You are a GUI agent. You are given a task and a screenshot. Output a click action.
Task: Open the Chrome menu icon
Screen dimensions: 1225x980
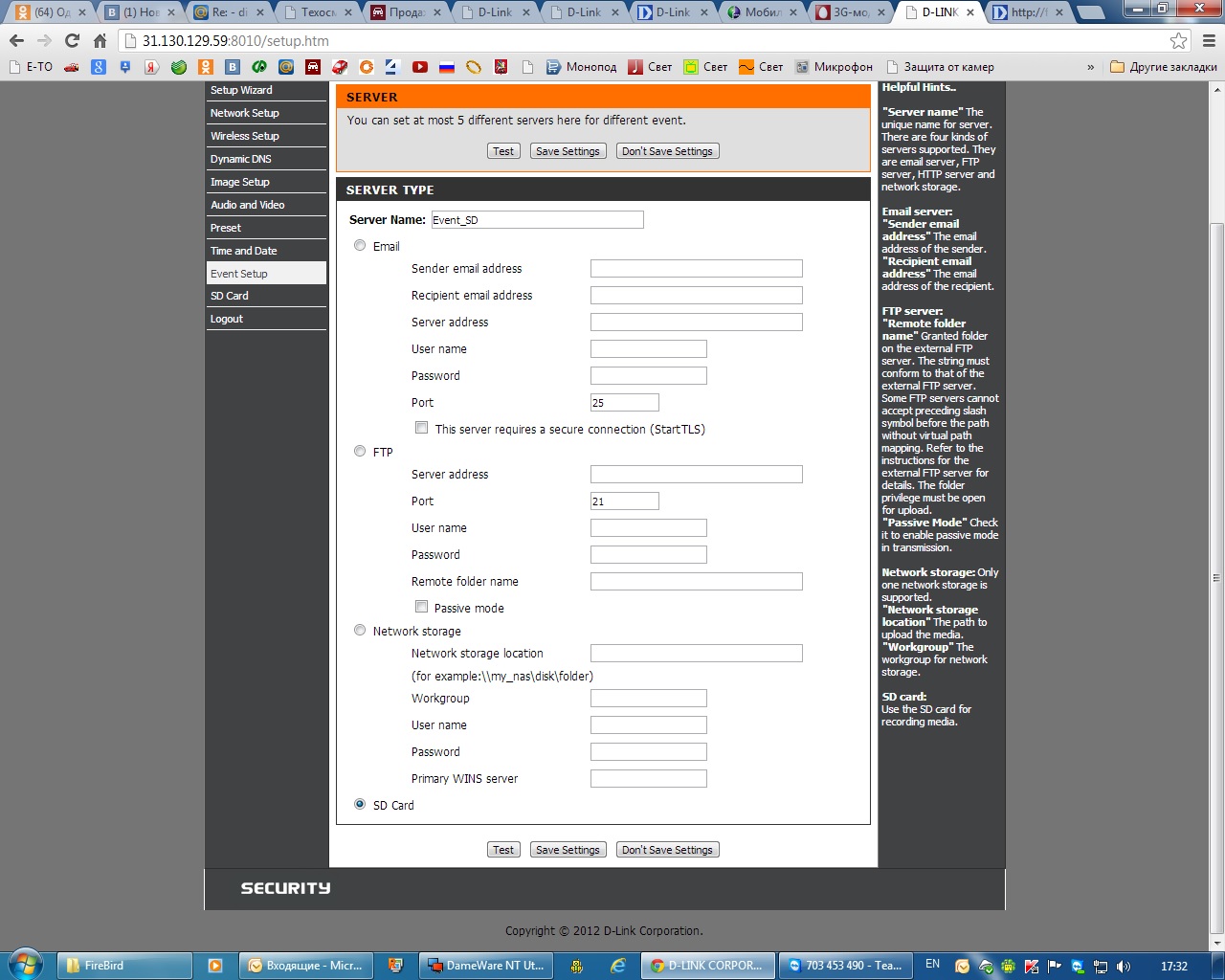(x=1208, y=41)
